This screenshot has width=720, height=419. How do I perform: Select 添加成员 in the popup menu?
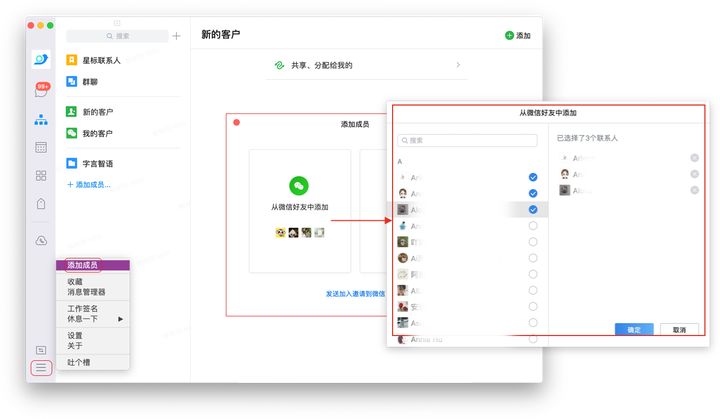[x=83, y=265]
